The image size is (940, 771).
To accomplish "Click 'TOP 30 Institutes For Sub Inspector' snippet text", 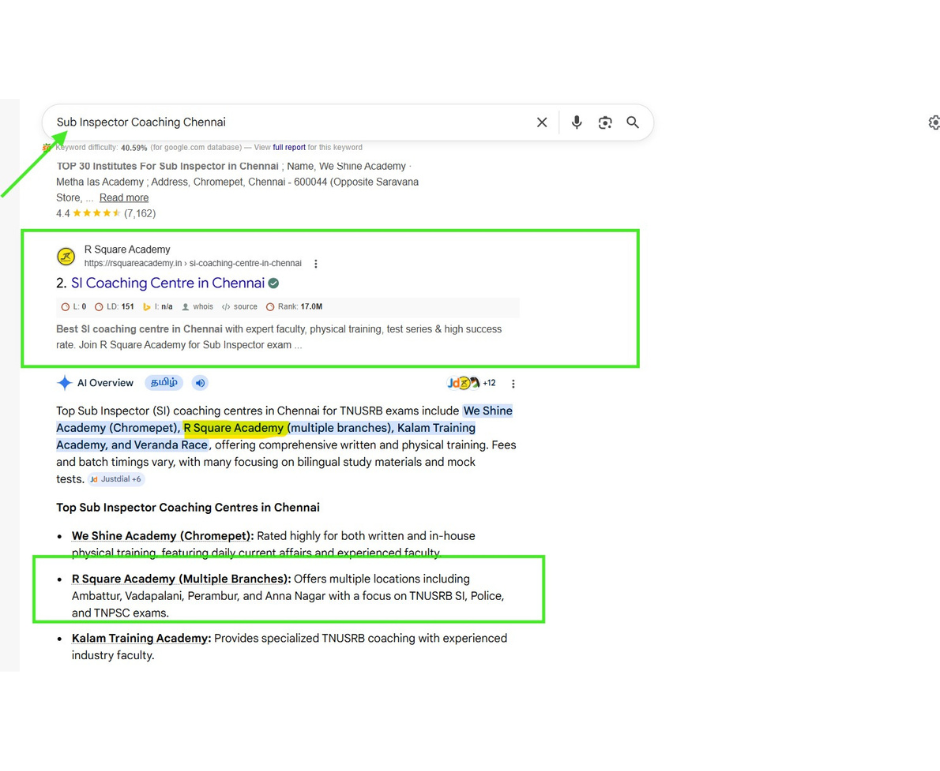I will pos(167,166).
